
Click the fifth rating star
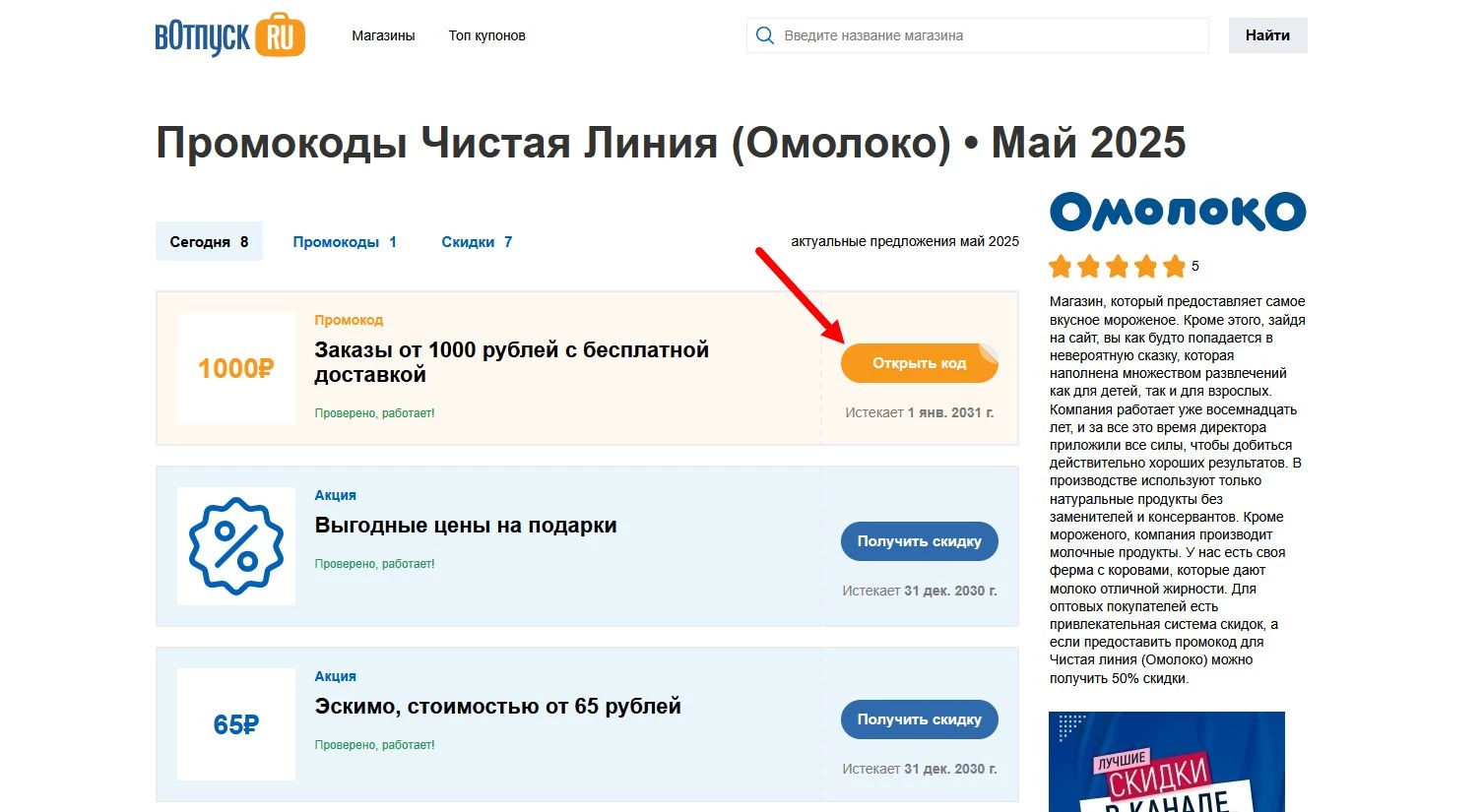click(x=1174, y=265)
